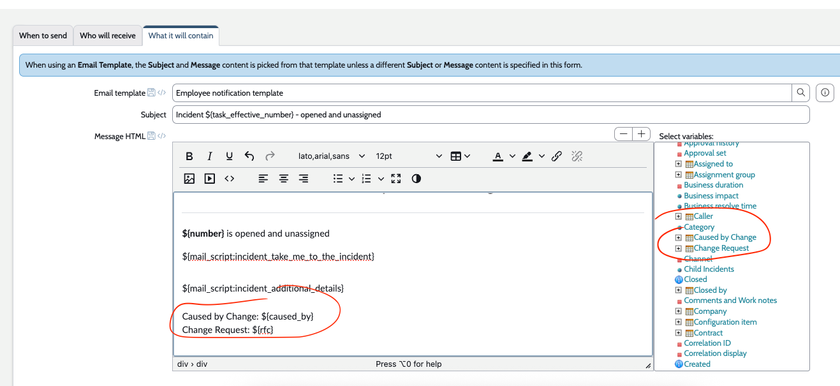Screen dimensions: 840x386
Task: Apply italic formatting in the editor
Action: [x=209, y=156]
